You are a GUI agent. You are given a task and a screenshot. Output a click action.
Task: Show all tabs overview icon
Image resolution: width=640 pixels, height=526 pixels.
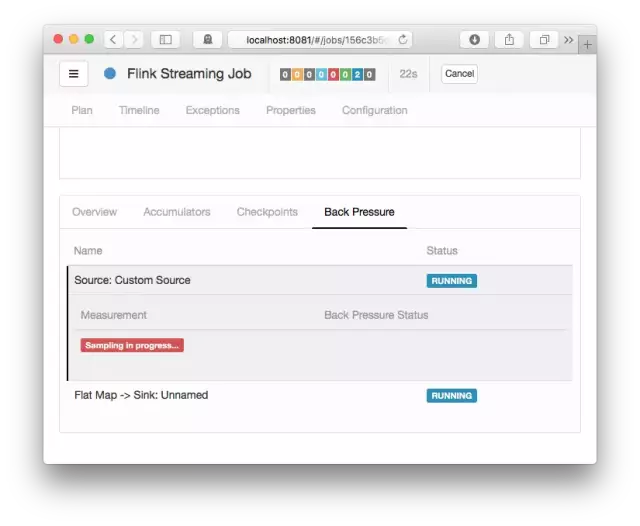(544, 40)
